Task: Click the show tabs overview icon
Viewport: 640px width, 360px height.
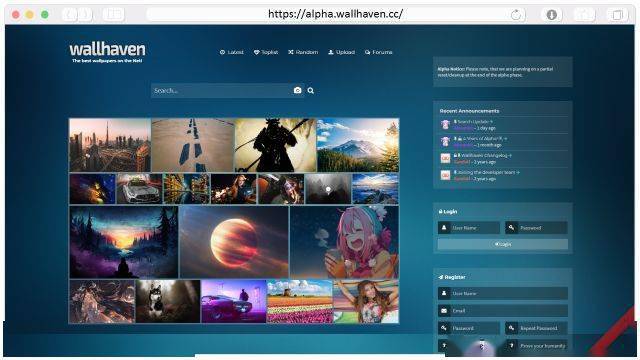Action: point(617,15)
